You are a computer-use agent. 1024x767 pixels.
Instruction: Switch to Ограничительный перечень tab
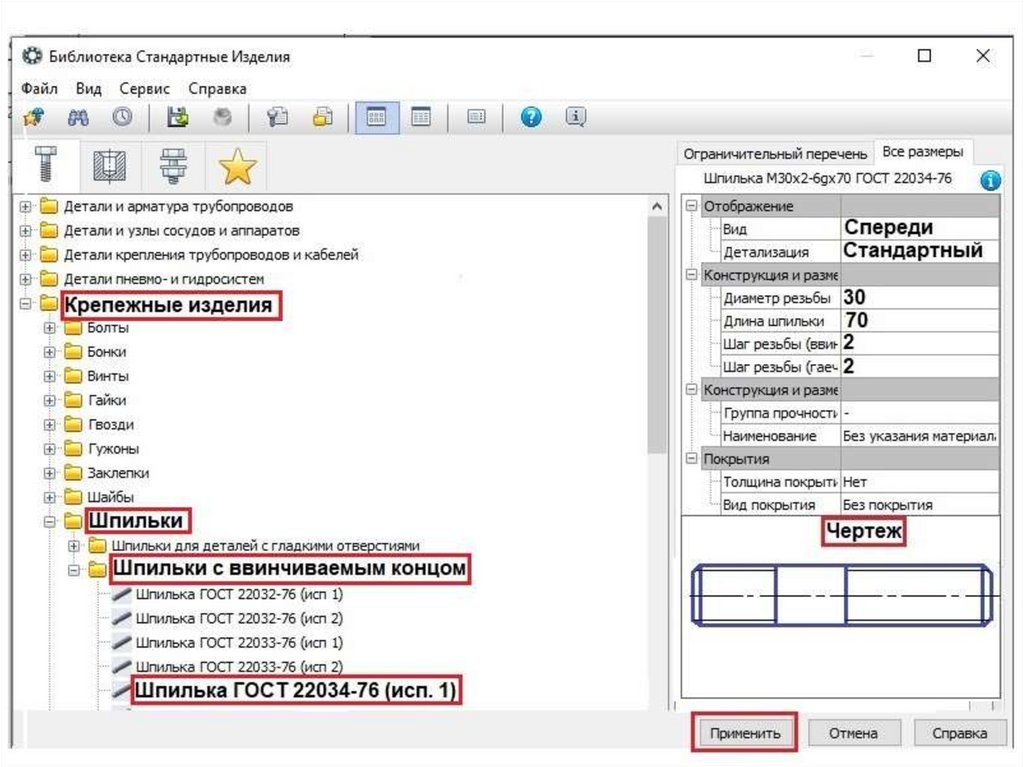pyautogui.click(x=774, y=154)
